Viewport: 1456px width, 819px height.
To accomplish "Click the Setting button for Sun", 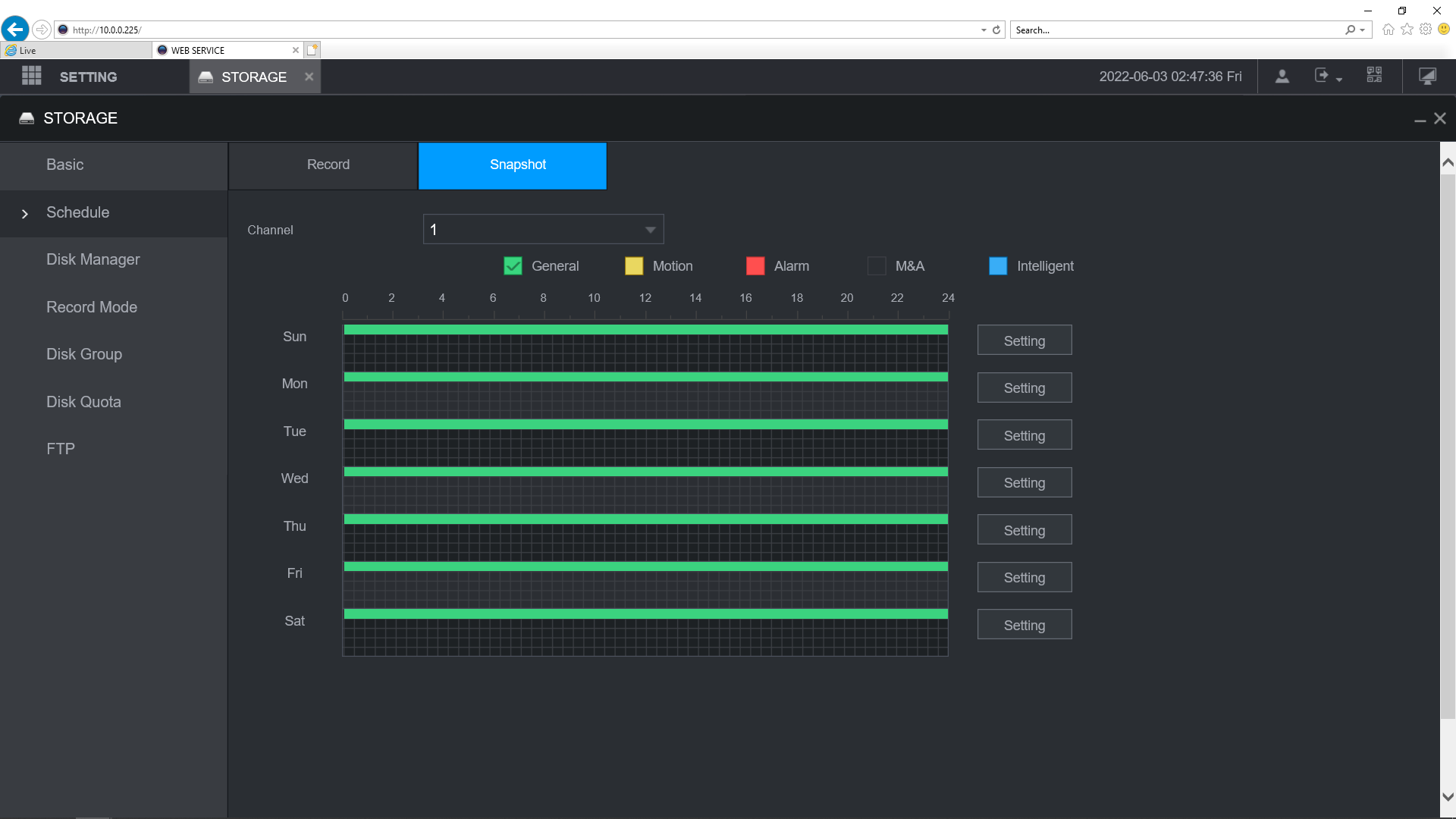I will coord(1025,340).
